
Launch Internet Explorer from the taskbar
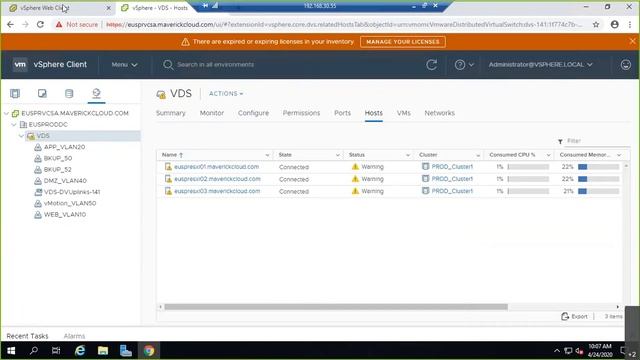coord(80,351)
